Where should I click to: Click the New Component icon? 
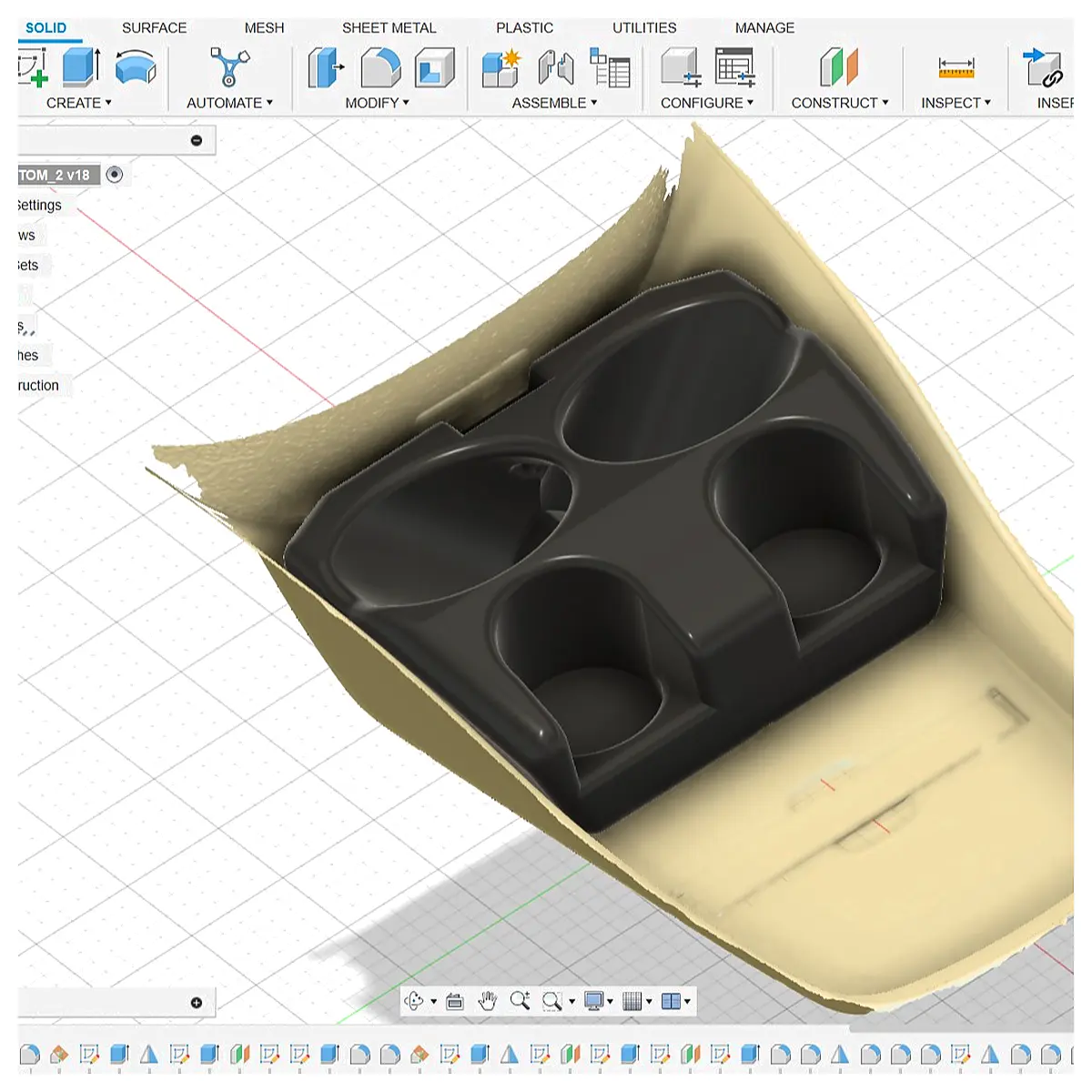coord(500,67)
